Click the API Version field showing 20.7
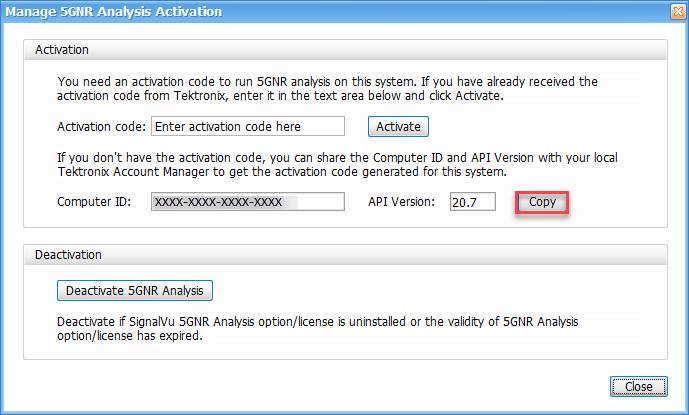 click(x=472, y=202)
